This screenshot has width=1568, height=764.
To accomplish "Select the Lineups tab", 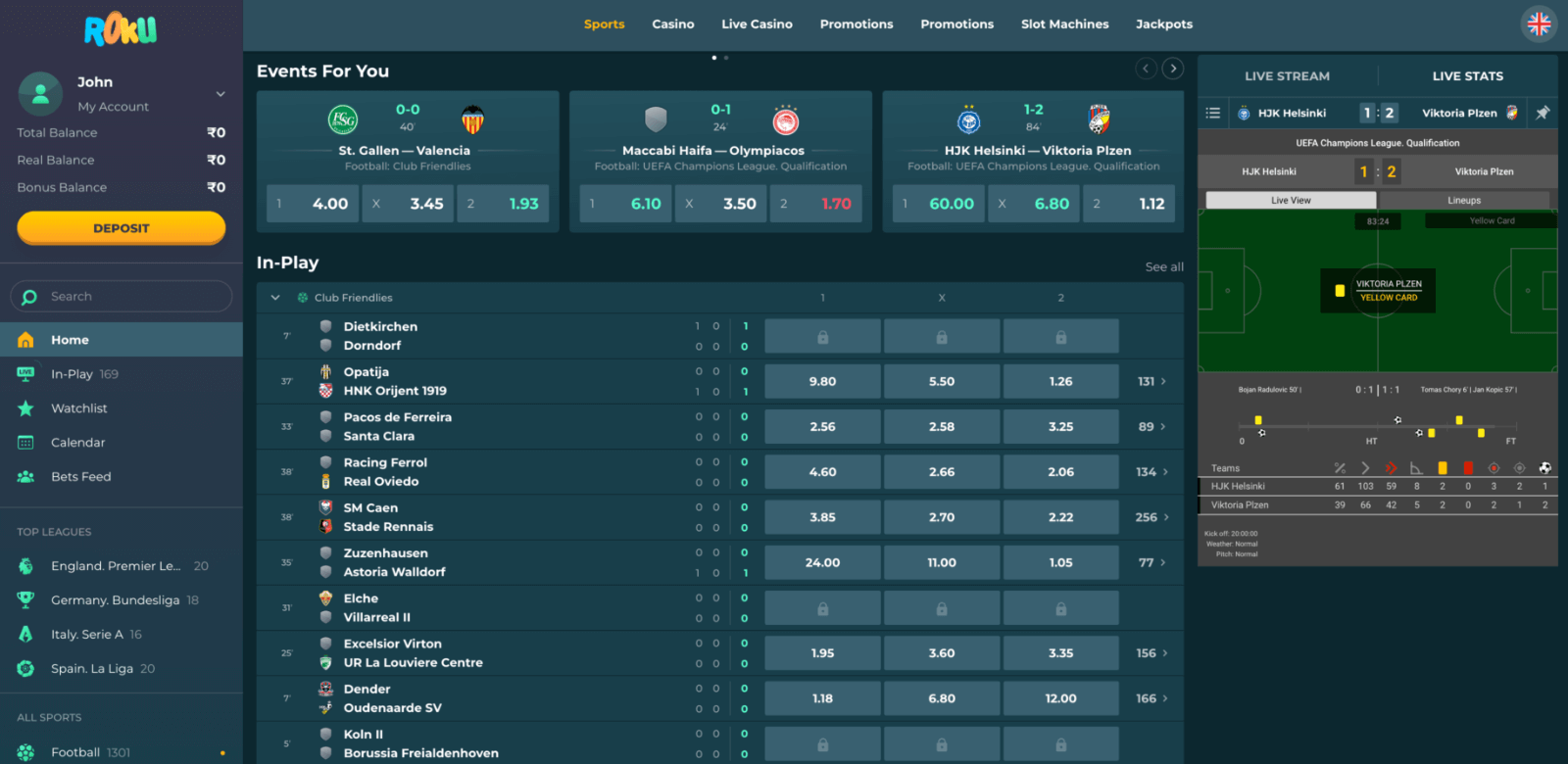I will coord(1464,200).
